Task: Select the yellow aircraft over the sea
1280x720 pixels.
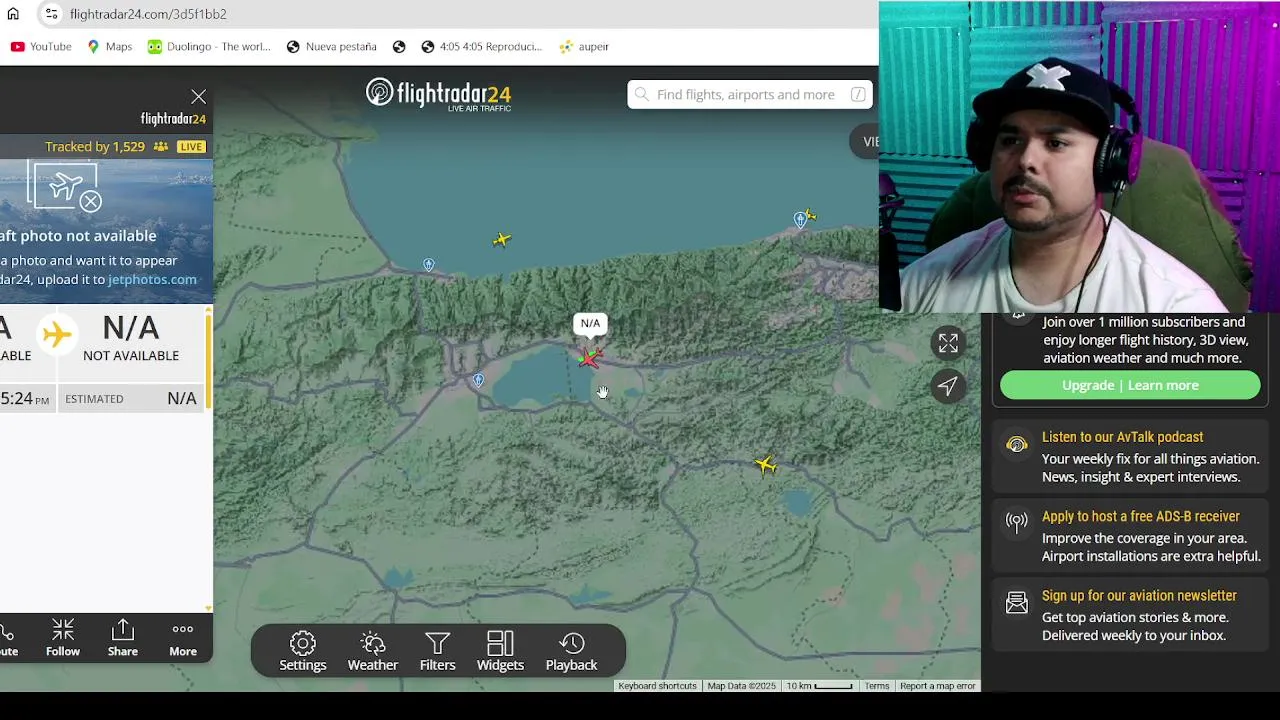Action: (x=501, y=239)
